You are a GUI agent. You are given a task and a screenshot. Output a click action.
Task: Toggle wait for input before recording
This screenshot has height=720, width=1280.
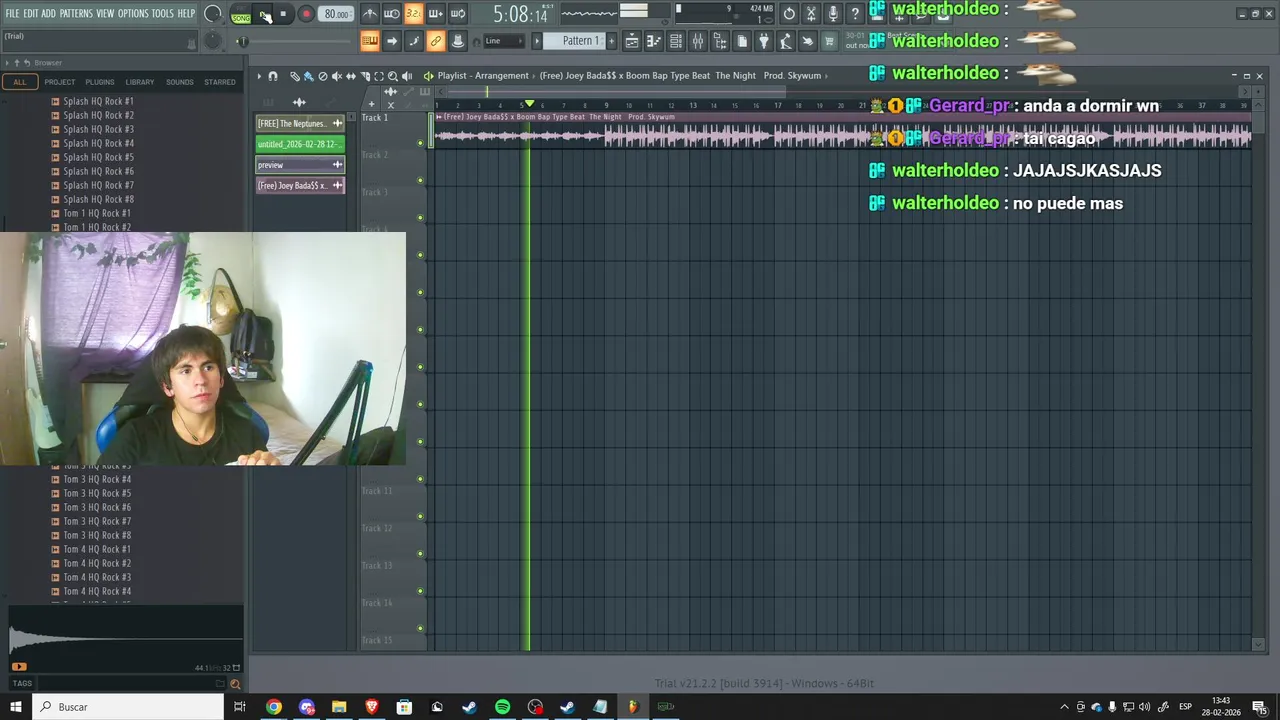tap(391, 14)
